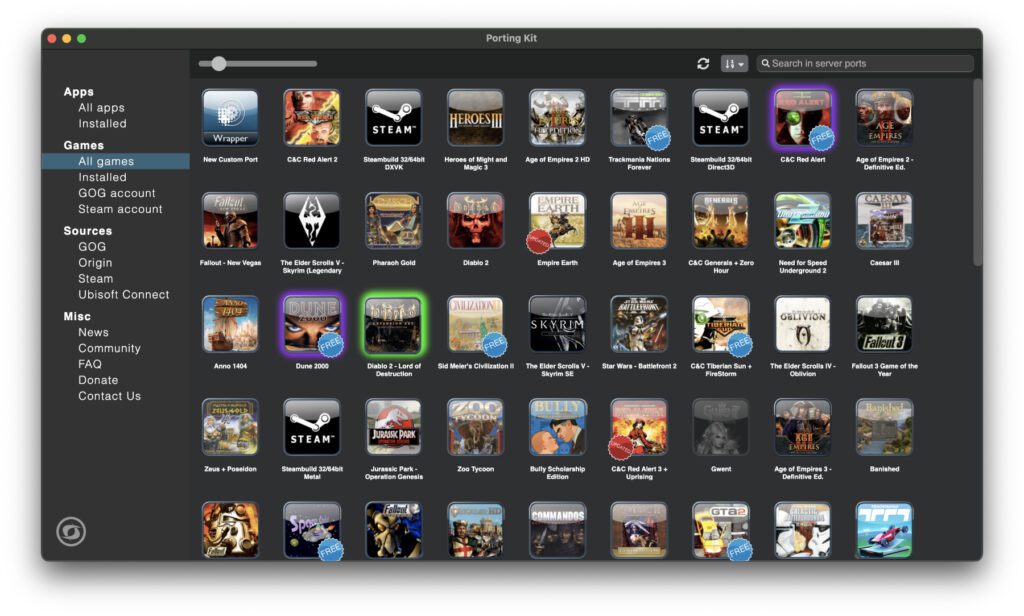Select the New Custom Port wrapper icon
Image resolution: width=1024 pixels, height=616 pixels.
(x=230, y=118)
